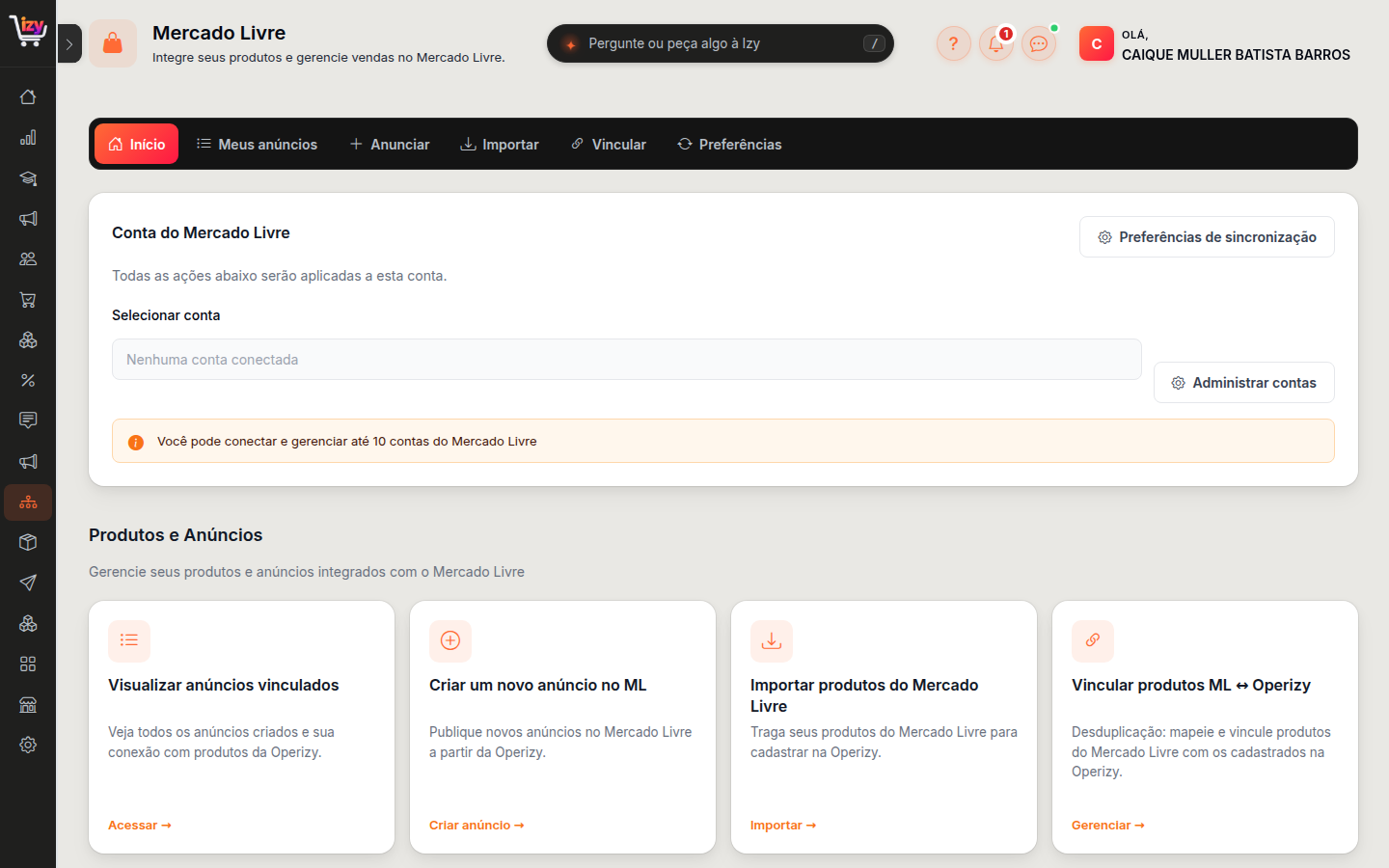Open settings gear at the sidebar bottom
Image resolution: width=1389 pixels, height=868 pixels.
[28, 745]
